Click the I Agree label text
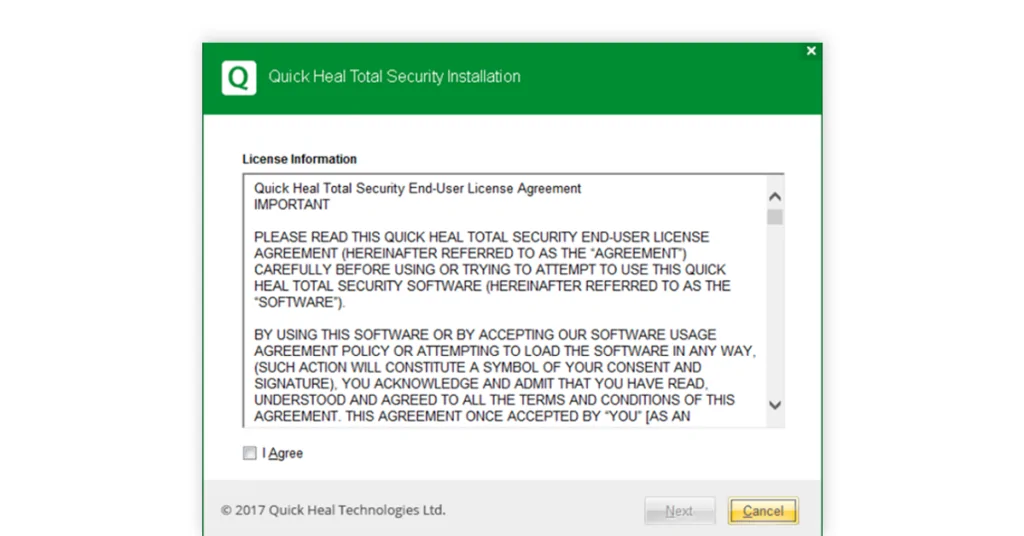 pyautogui.click(x=283, y=453)
